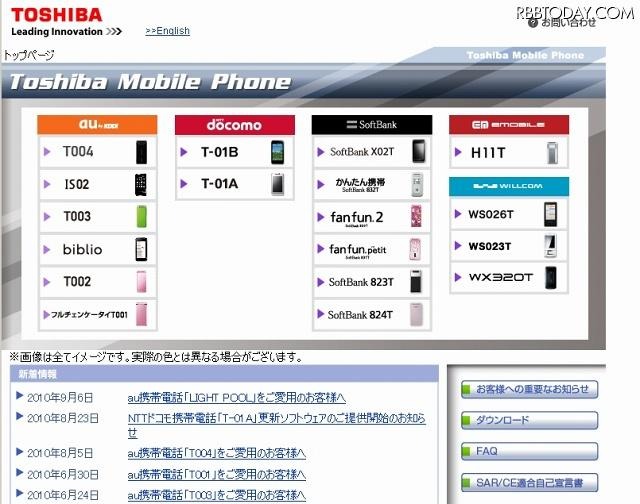Viewport: 640px width, 504px height.
Task: Click the H11T phone thumbnail
Action: (552, 153)
